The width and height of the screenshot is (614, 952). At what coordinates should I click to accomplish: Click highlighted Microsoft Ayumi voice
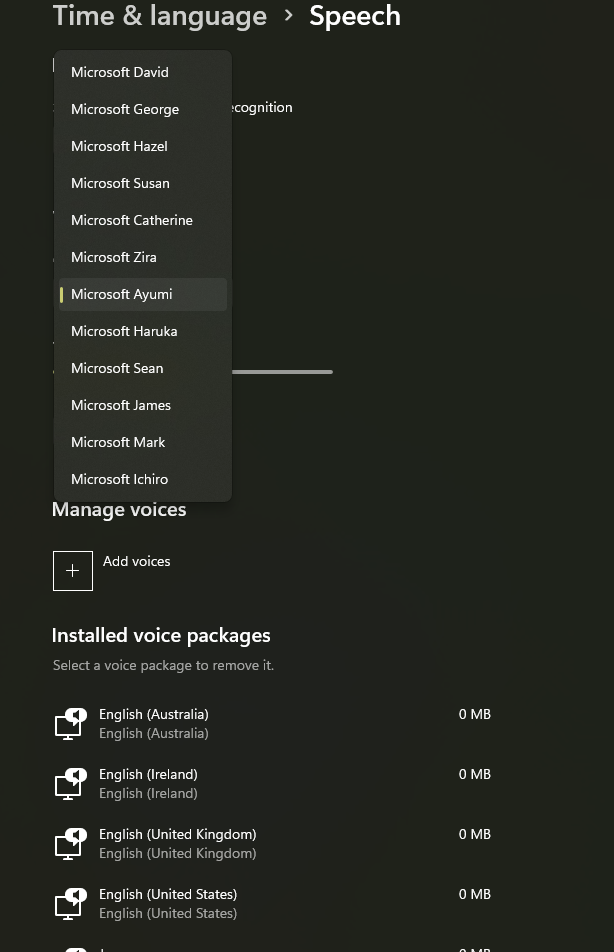pyautogui.click(x=143, y=294)
